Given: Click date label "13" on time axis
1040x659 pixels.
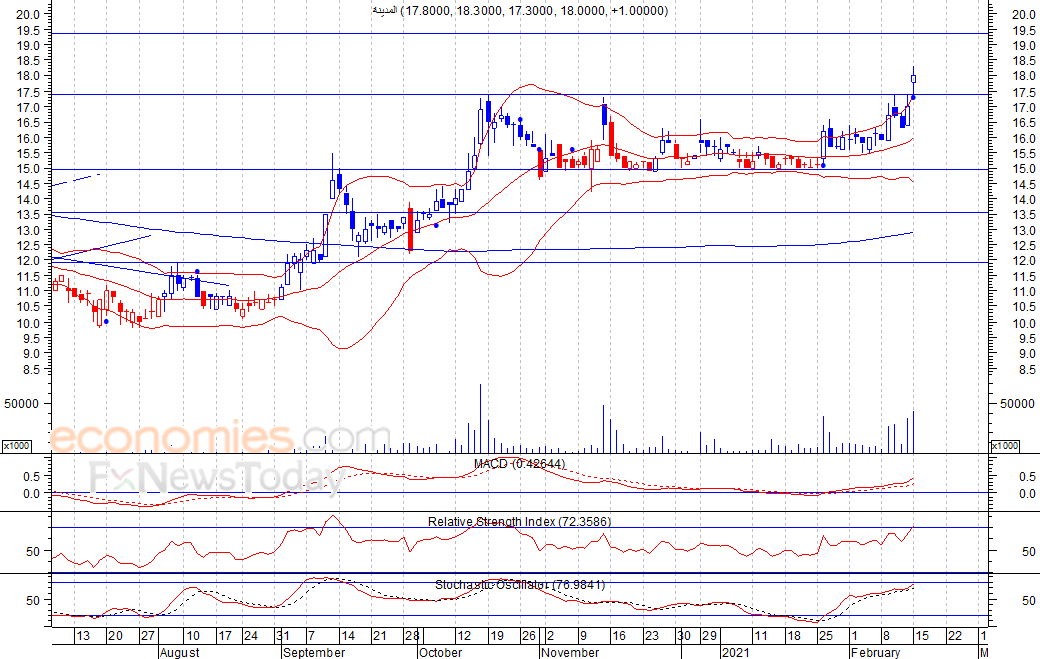Looking at the screenshot, I should coord(82,636).
